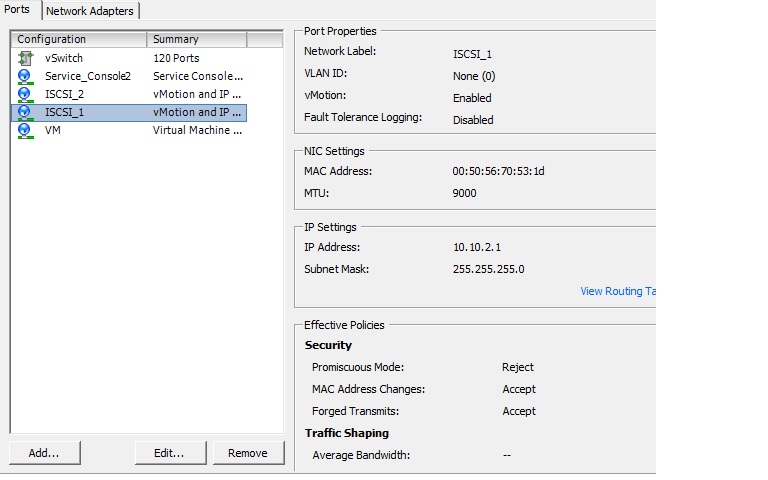This screenshot has height=480, width=768.
Task: Click the VM port group globe icon
Action: pyautogui.click(x=25, y=131)
